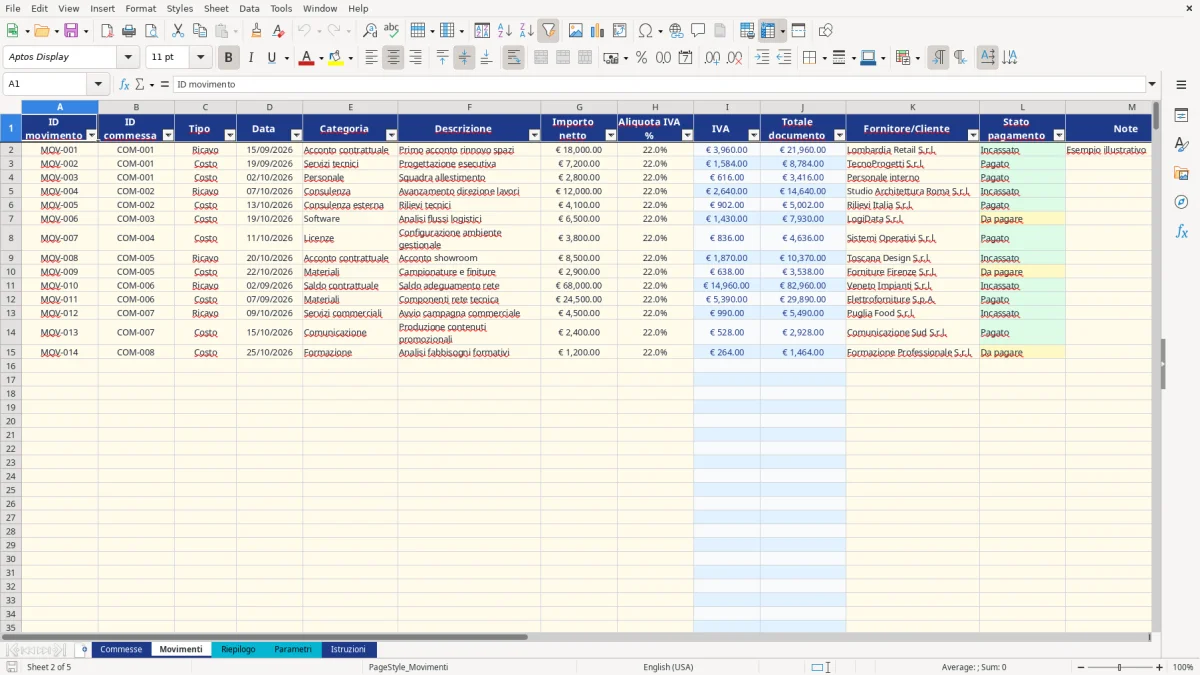Open the Stato pagamento filter dropdown
The height and width of the screenshot is (675, 1200).
click(1059, 135)
